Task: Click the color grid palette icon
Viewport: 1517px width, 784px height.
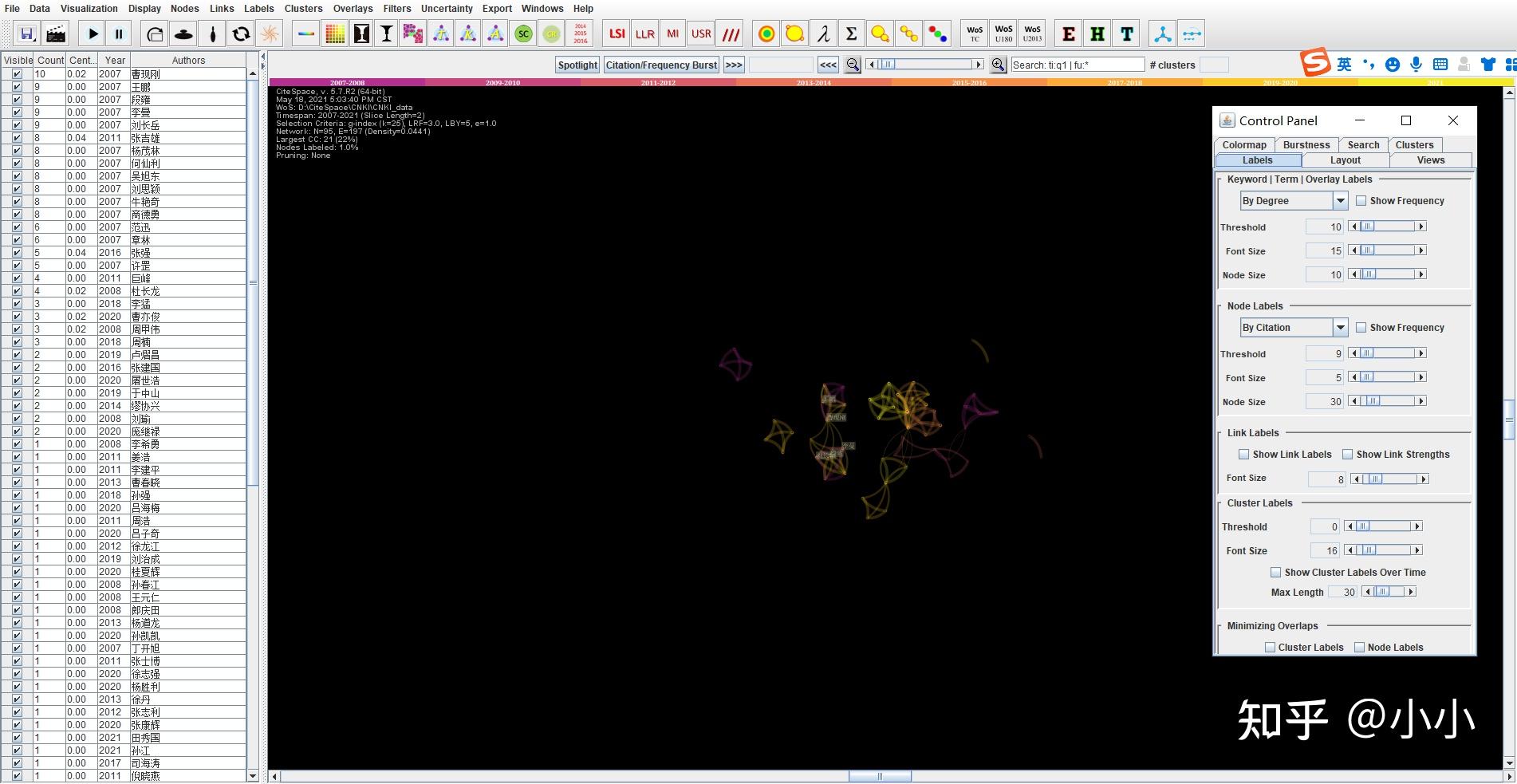Action: coord(335,34)
